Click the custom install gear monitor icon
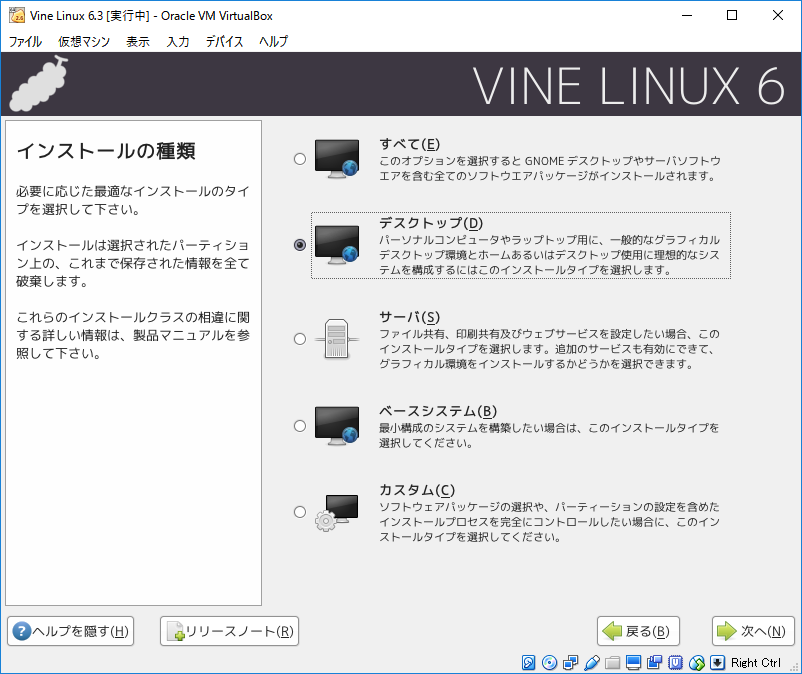 coord(336,512)
